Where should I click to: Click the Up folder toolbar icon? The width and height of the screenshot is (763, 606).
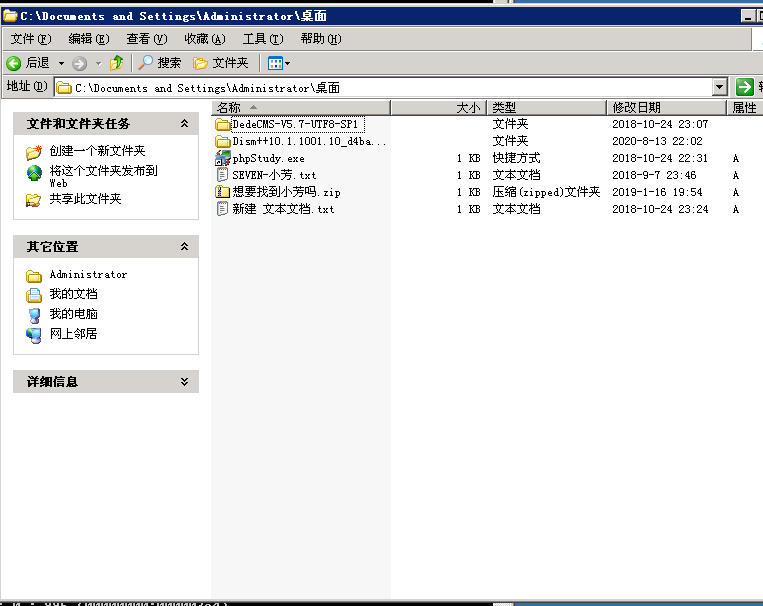coord(117,63)
